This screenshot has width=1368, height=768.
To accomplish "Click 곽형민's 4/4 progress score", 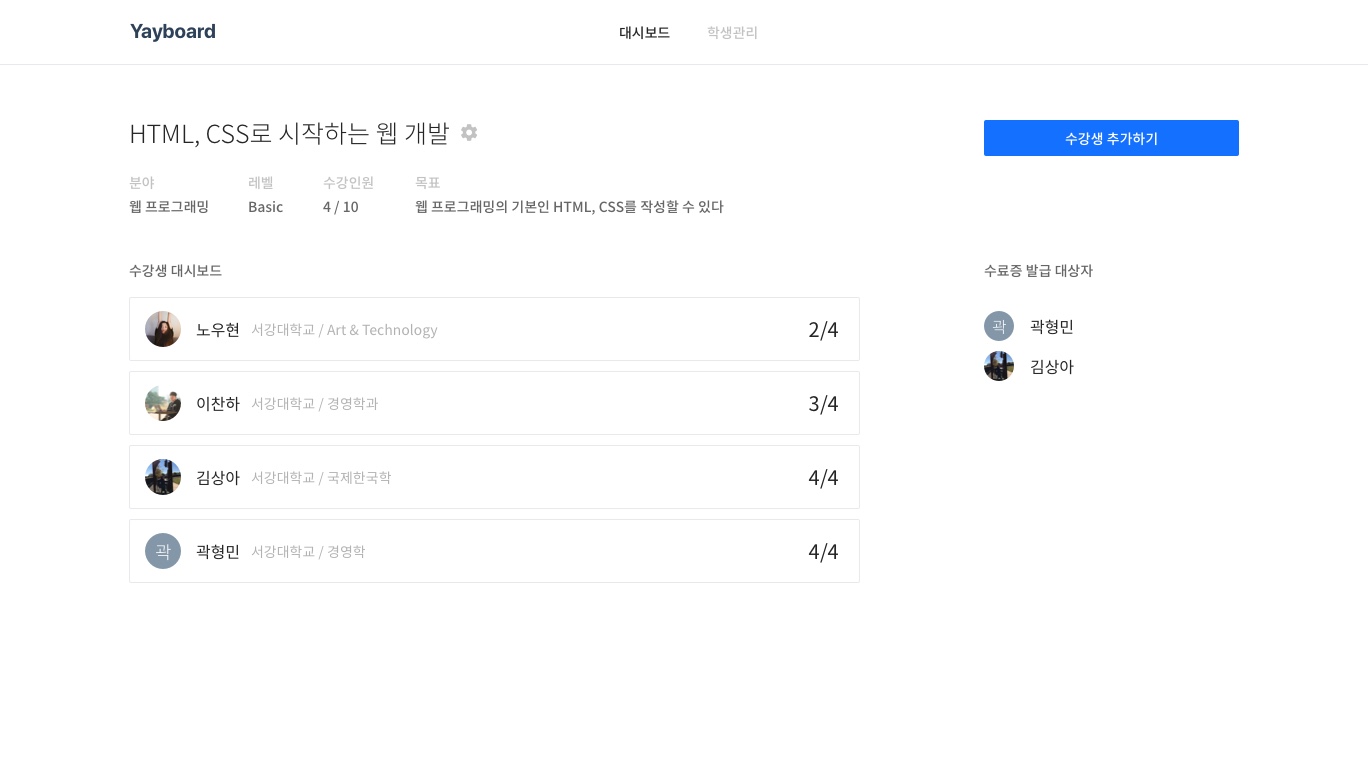I will [x=823, y=551].
